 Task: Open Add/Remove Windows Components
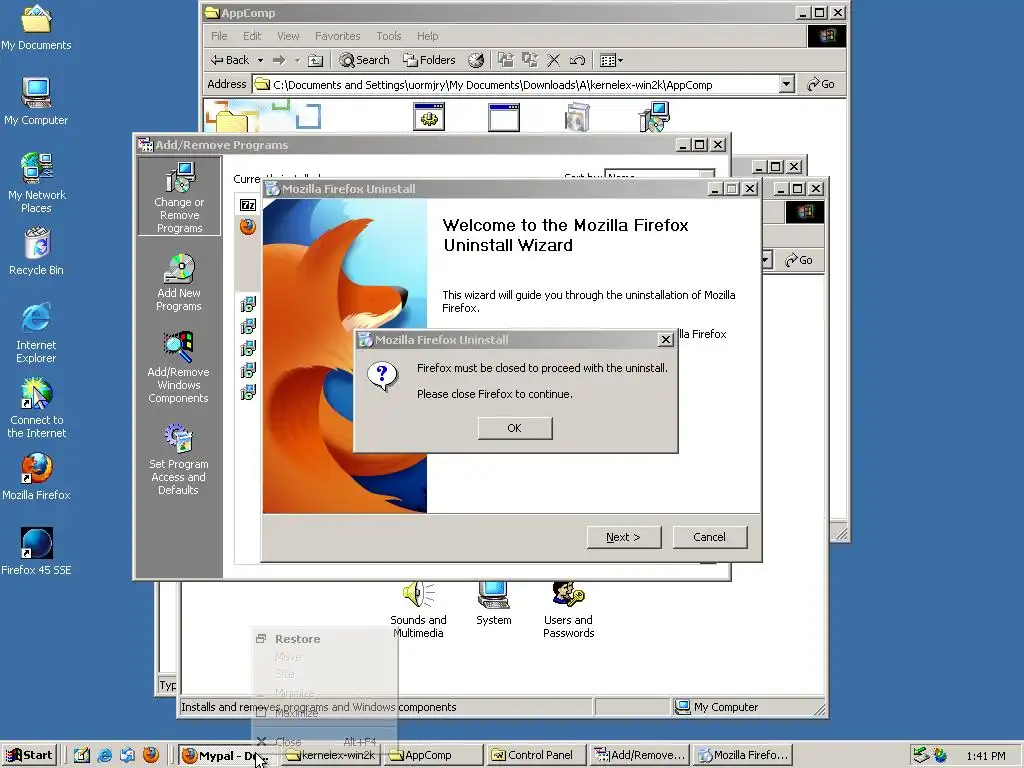click(178, 368)
